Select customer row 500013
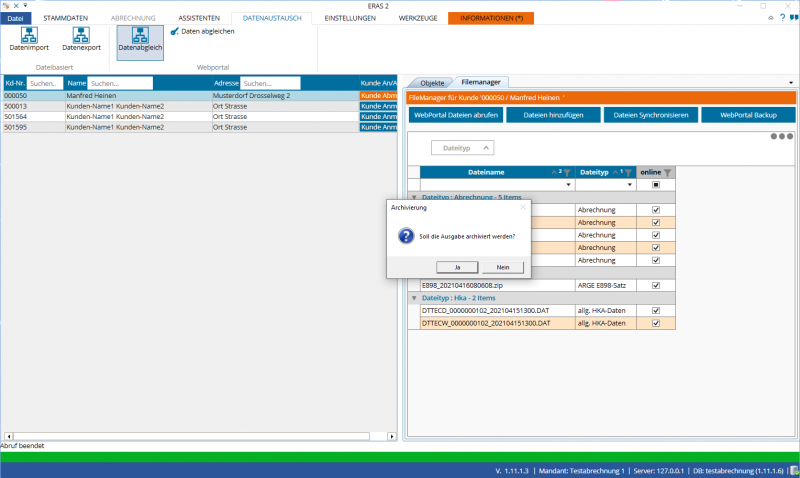800x478 pixels. [x=200, y=106]
